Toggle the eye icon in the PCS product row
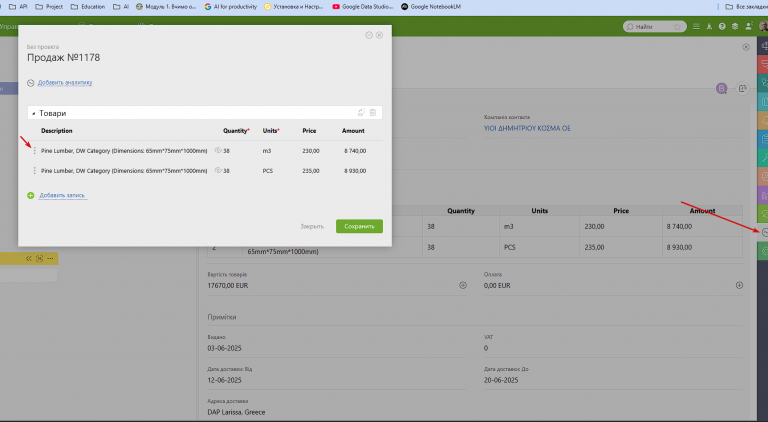 click(x=218, y=170)
